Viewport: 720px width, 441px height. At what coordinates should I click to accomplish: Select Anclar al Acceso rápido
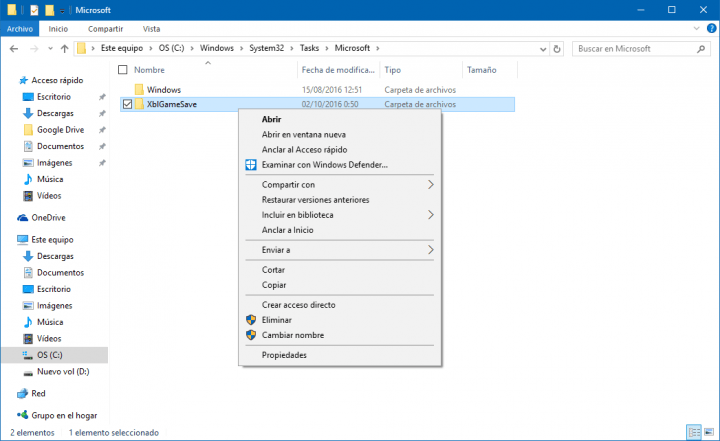pyautogui.click(x=304, y=150)
